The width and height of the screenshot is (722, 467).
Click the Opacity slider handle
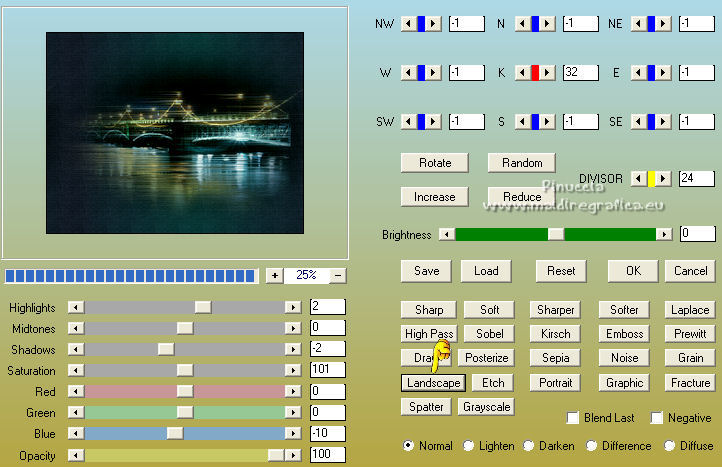[x=276, y=455]
